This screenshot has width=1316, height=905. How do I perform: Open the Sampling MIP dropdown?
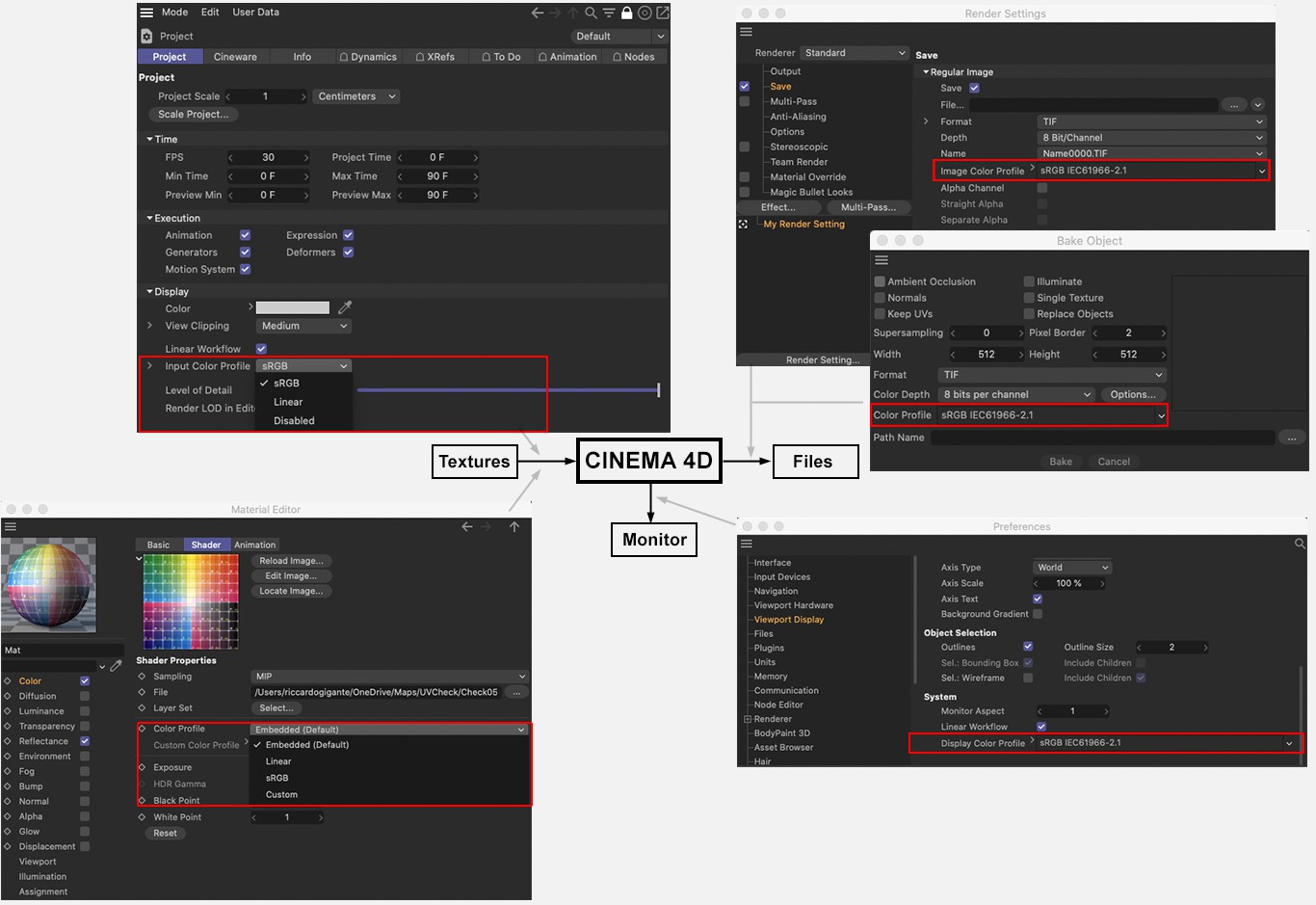(x=389, y=677)
